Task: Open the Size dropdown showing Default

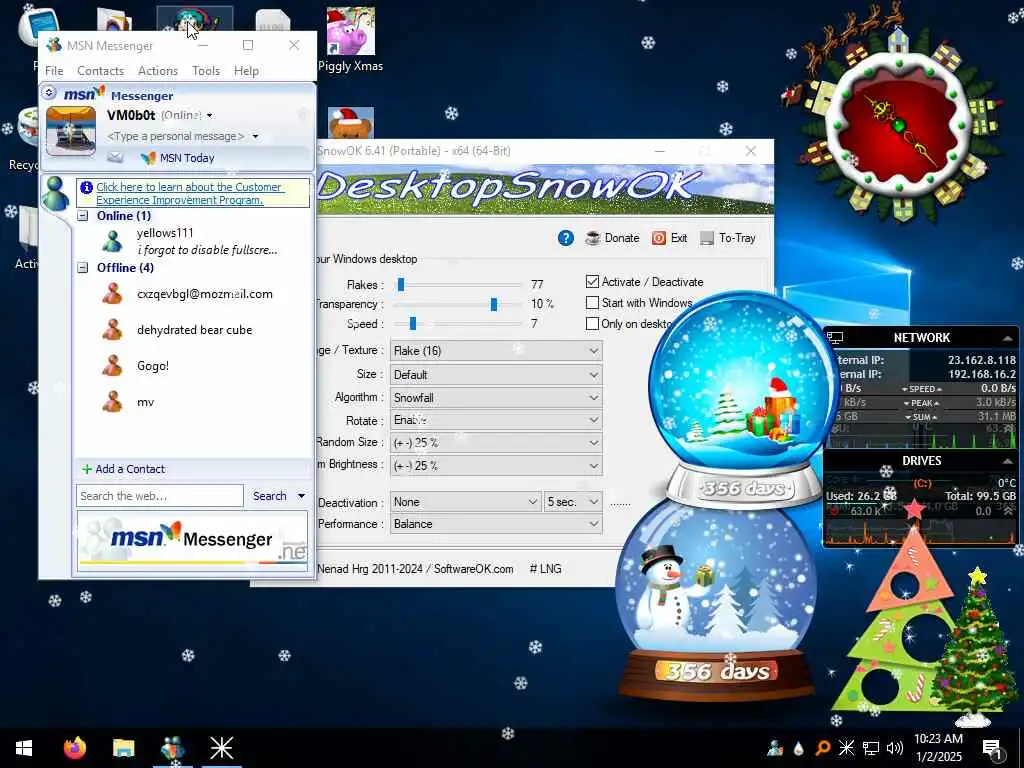Action: (x=496, y=374)
